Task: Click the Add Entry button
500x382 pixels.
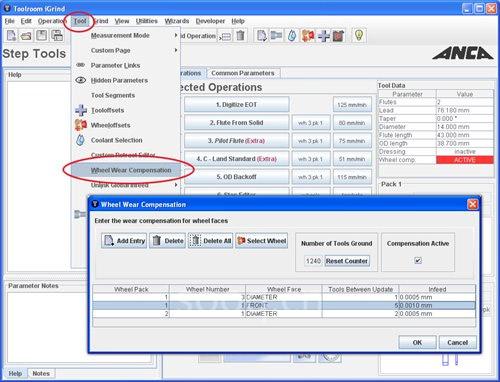Action: click(124, 241)
